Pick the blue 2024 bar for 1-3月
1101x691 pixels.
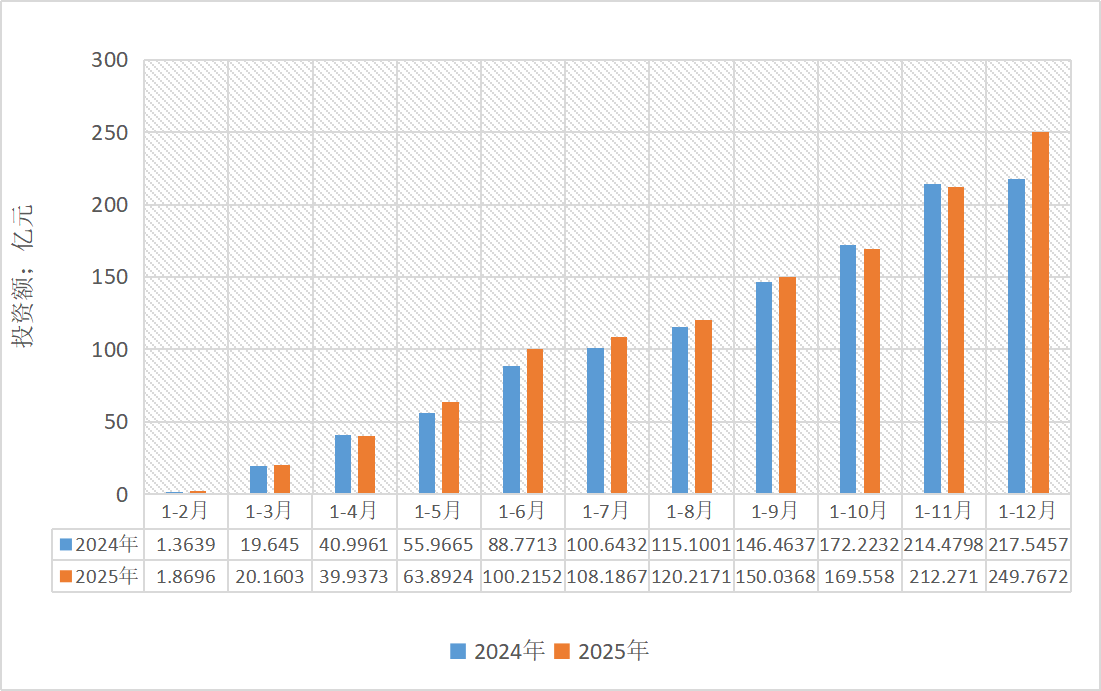click(x=258, y=480)
